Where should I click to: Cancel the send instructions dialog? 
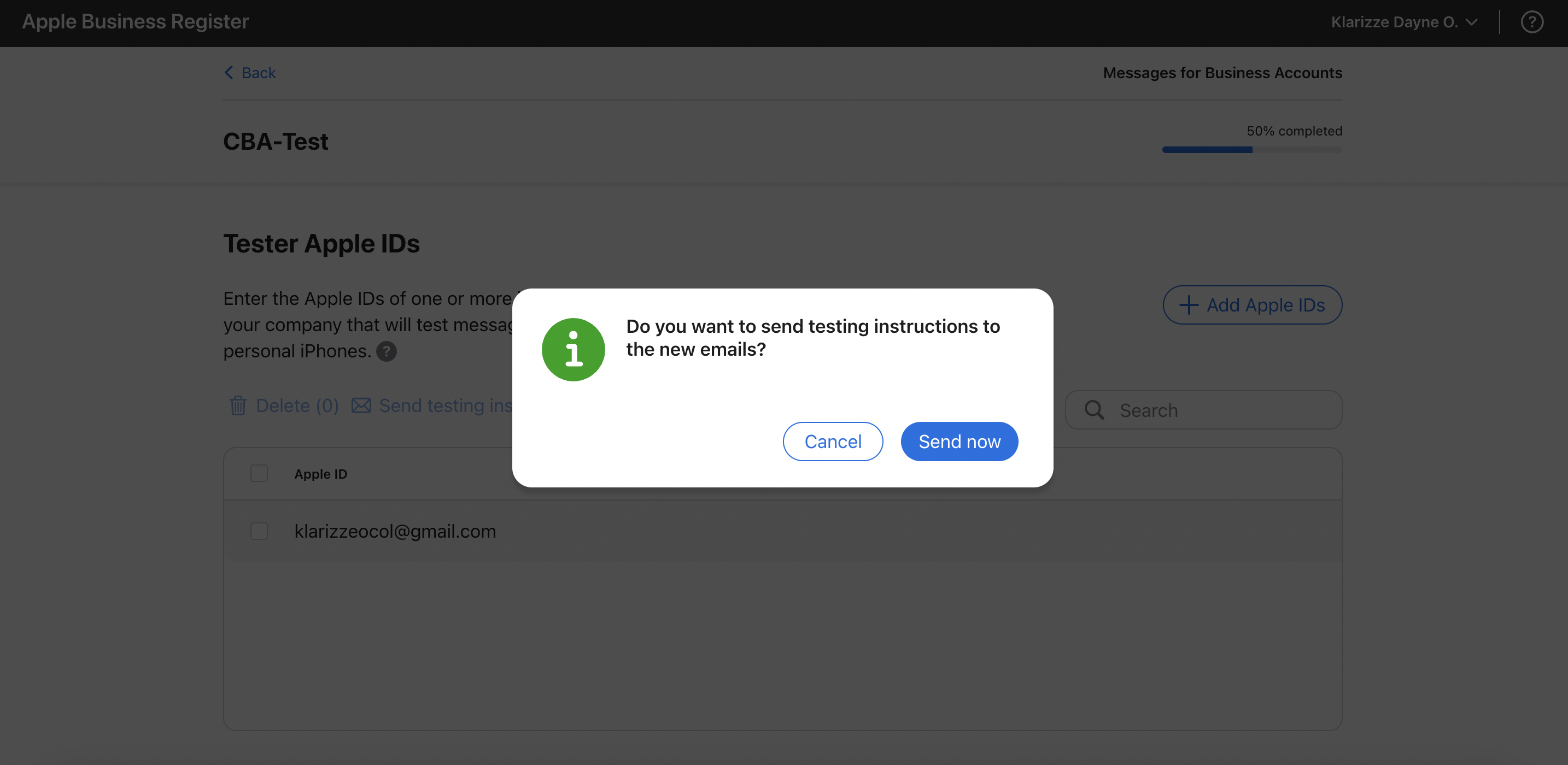[x=833, y=441]
